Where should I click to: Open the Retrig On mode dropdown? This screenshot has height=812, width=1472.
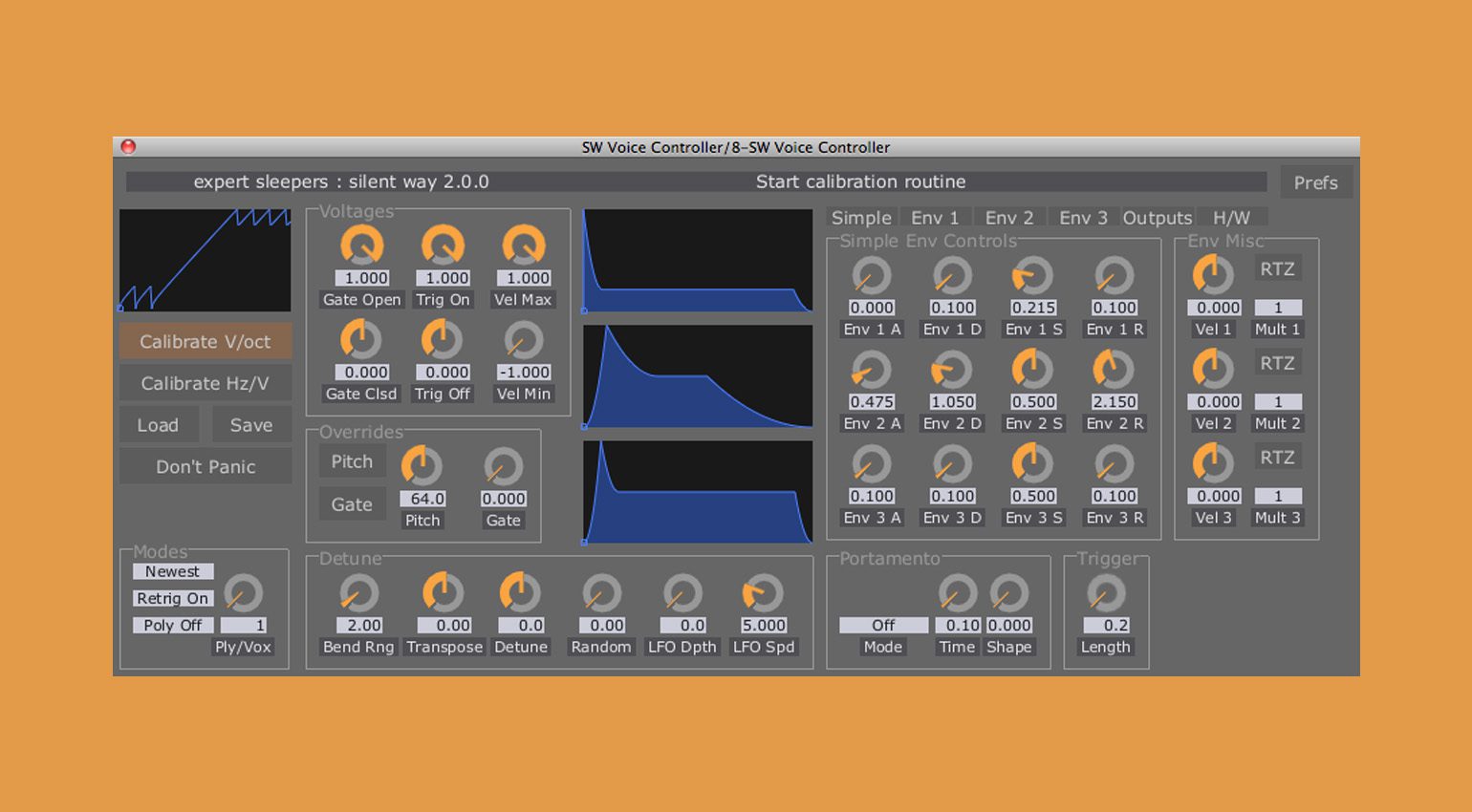click(x=173, y=598)
